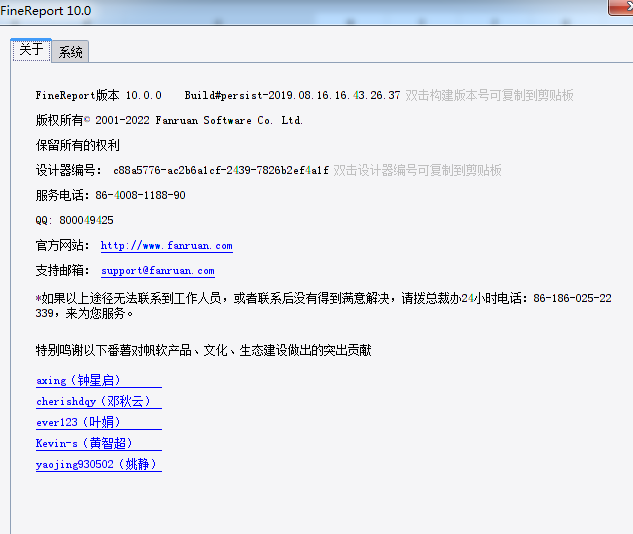Viewport: 633px width, 534px height.
Task: Open the http://www.fanruan.com website link
Action: click(167, 245)
